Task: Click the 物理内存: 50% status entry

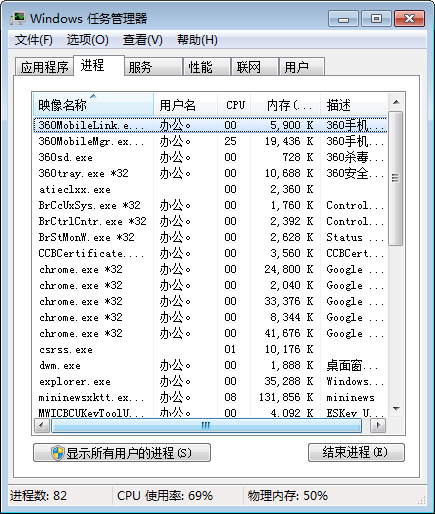Action: click(288, 496)
